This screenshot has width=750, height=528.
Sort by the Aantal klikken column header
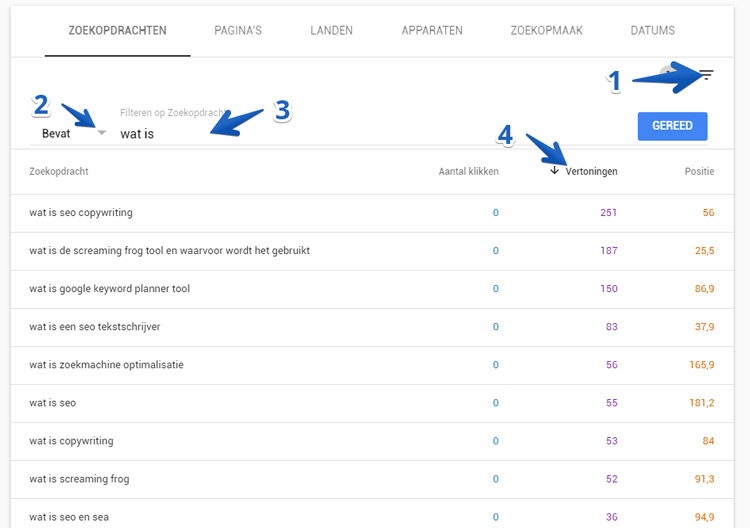tap(468, 171)
